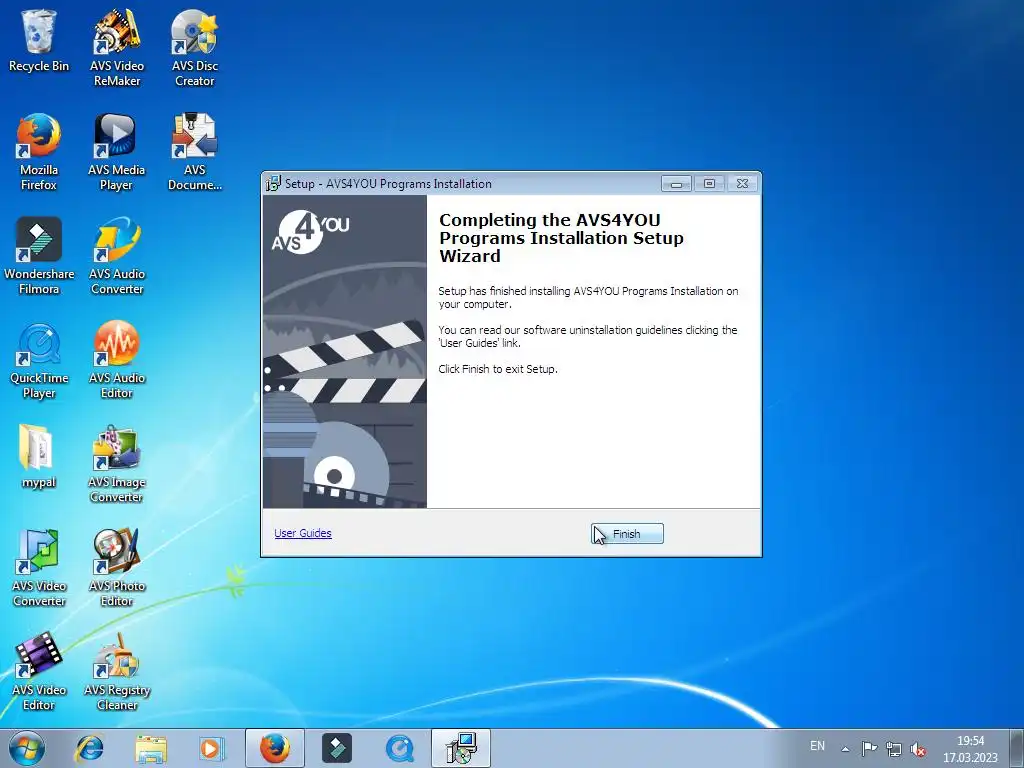
Task: Open Windows Explorer from the taskbar
Action: (151, 748)
